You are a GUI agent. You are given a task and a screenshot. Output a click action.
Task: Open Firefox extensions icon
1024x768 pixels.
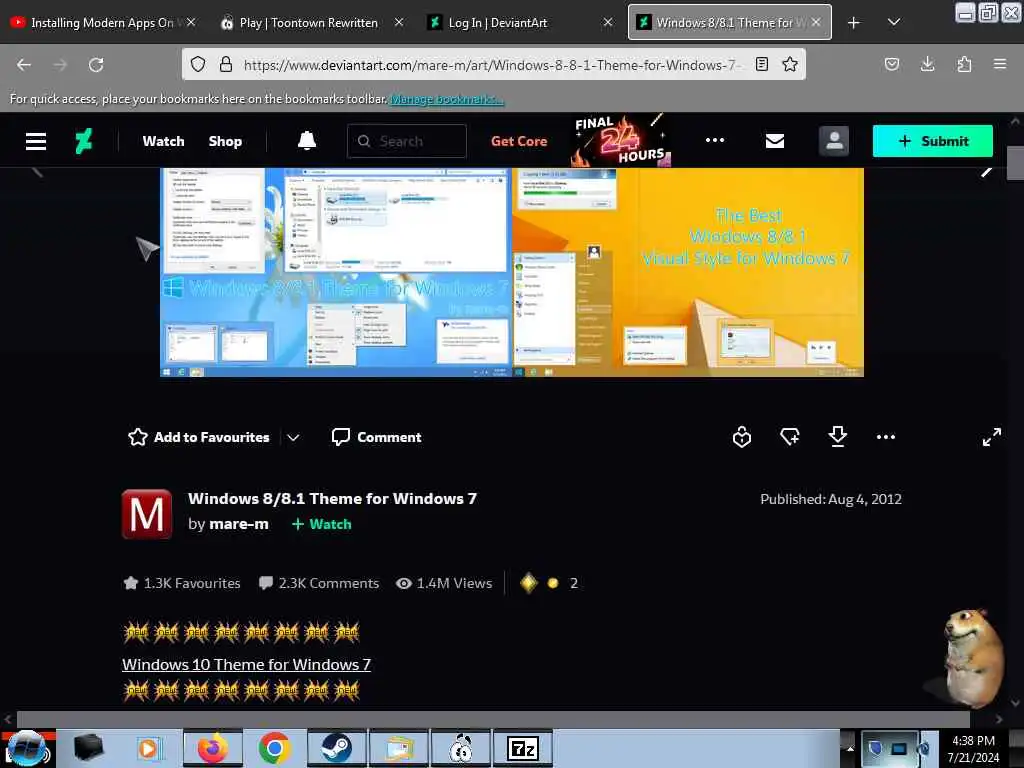[x=964, y=64]
